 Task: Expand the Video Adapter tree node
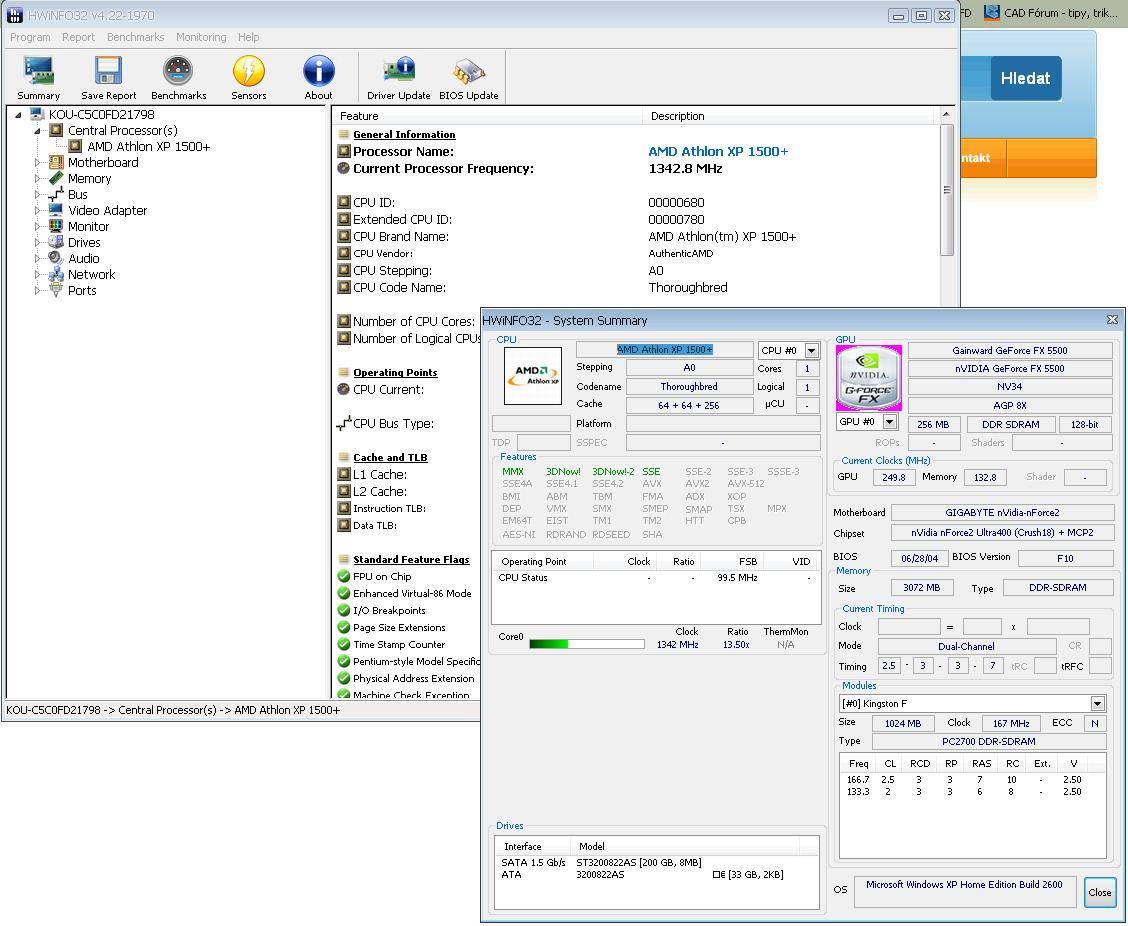pyautogui.click(x=37, y=210)
